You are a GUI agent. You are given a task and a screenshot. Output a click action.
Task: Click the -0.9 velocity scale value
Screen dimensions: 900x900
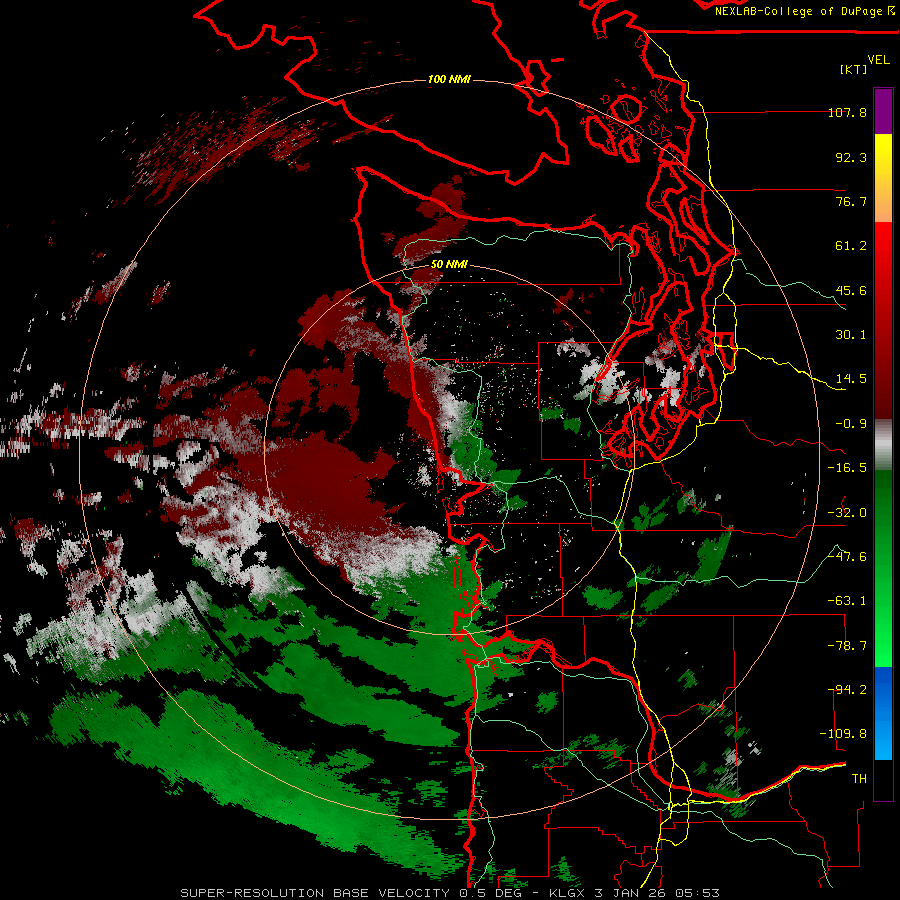point(851,424)
